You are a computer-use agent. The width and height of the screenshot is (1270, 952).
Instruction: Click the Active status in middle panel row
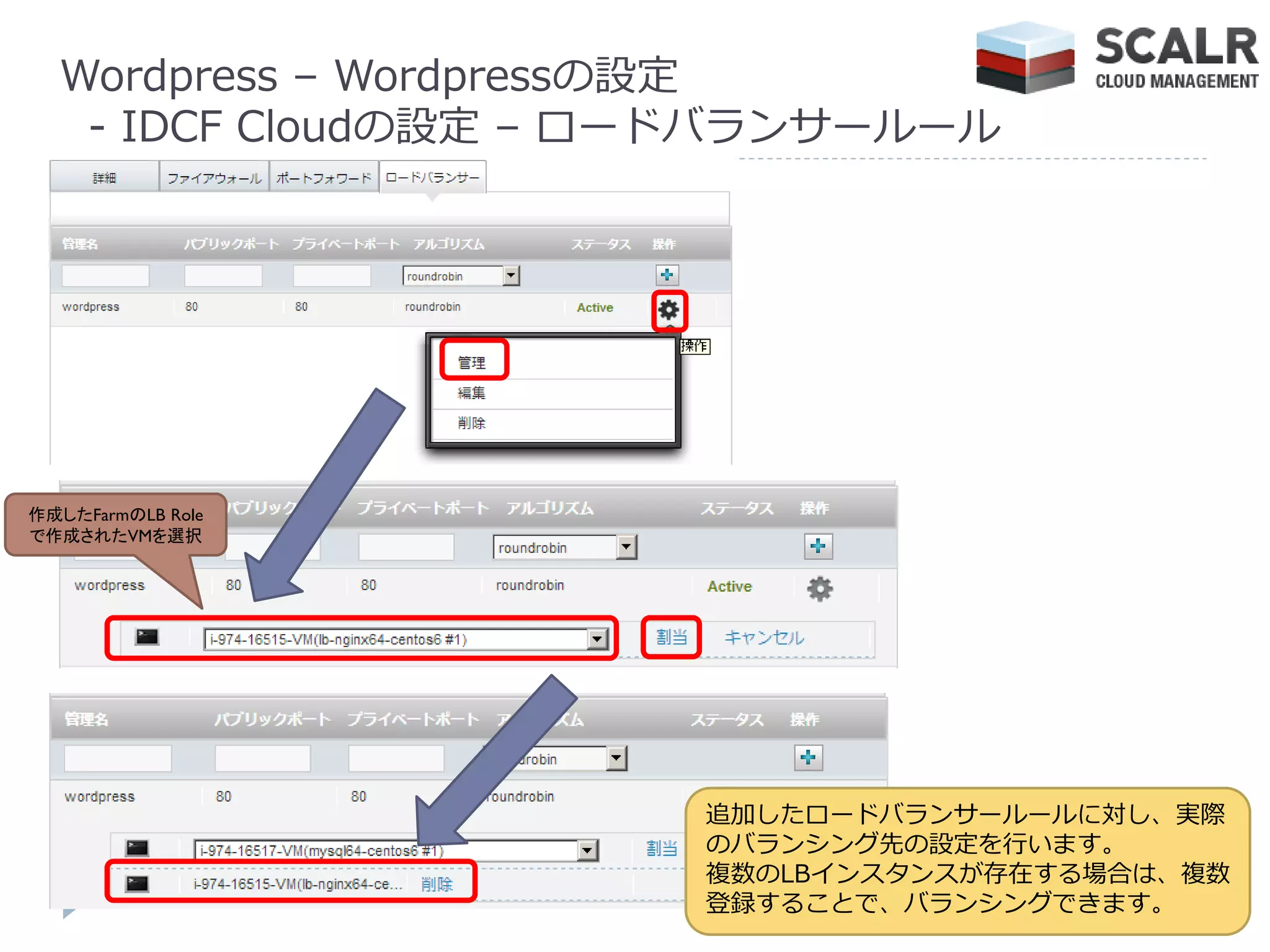(730, 586)
